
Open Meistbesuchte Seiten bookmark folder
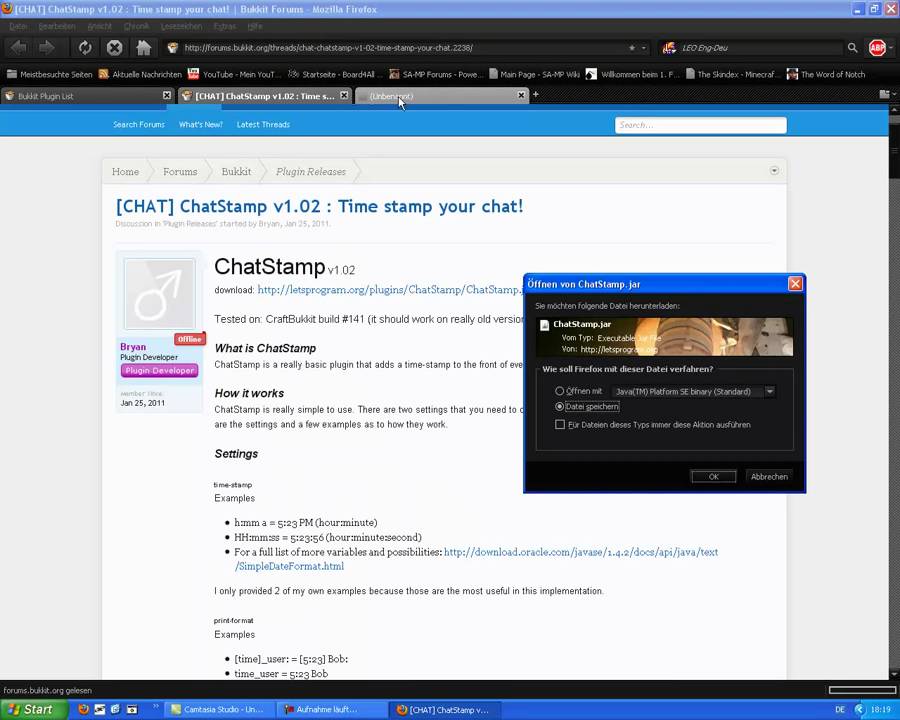pyautogui.click(x=49, y=74)
